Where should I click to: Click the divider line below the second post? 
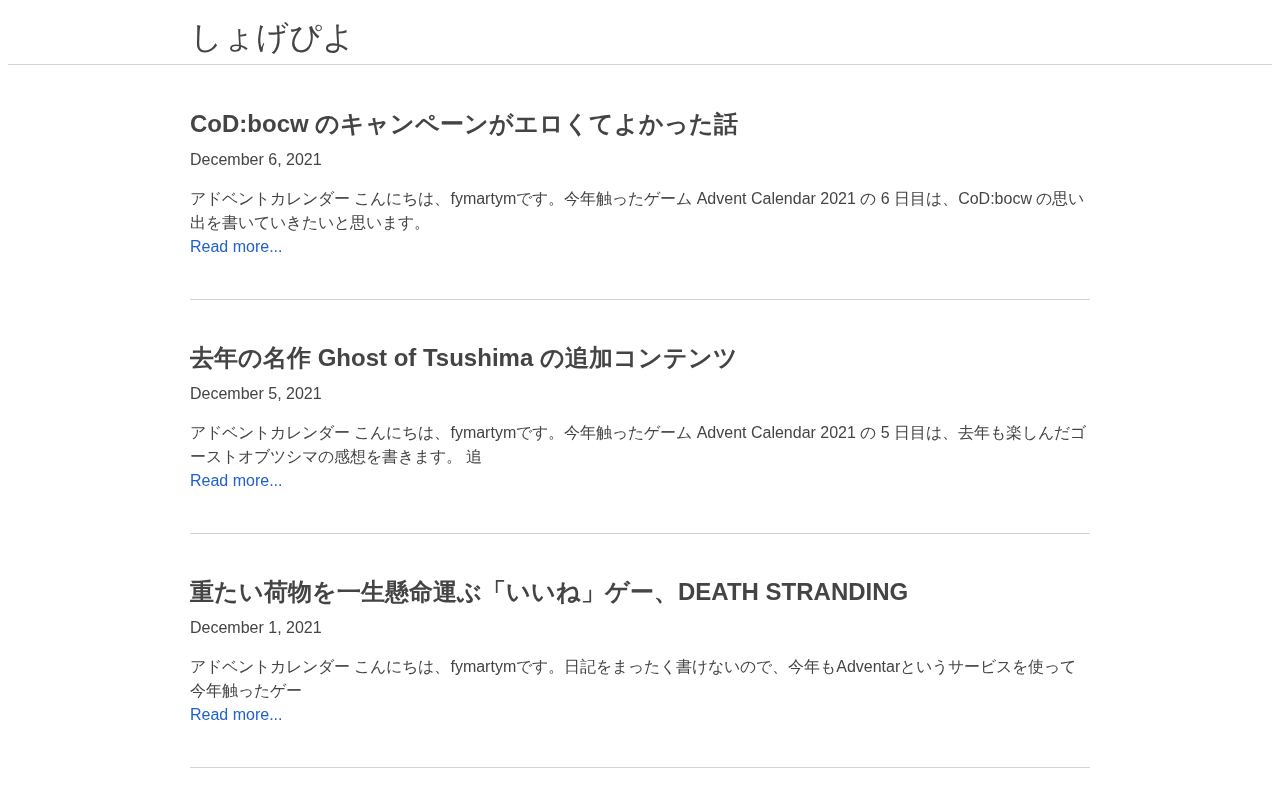(x=640, y=534)
